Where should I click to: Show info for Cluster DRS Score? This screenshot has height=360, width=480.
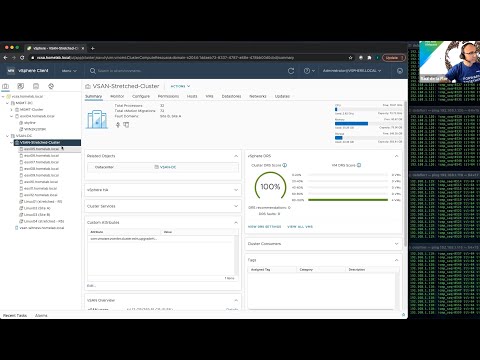tap(285, 165)
